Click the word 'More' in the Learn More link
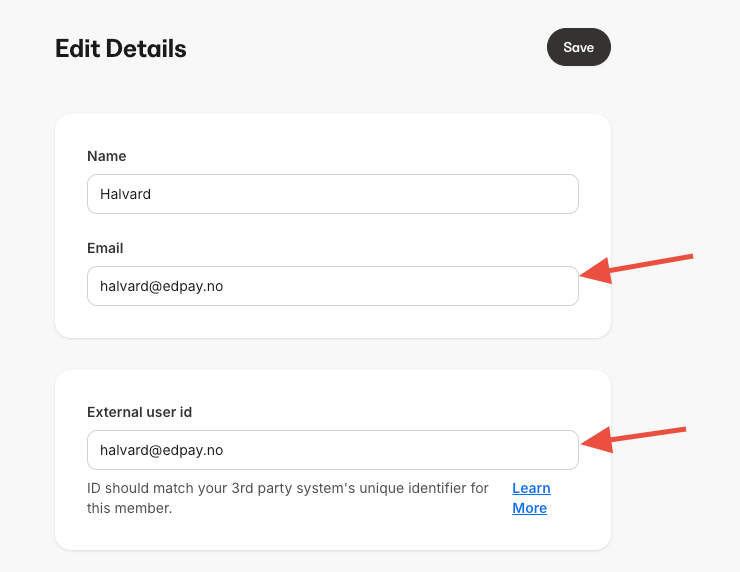 (x=529, y=508)
